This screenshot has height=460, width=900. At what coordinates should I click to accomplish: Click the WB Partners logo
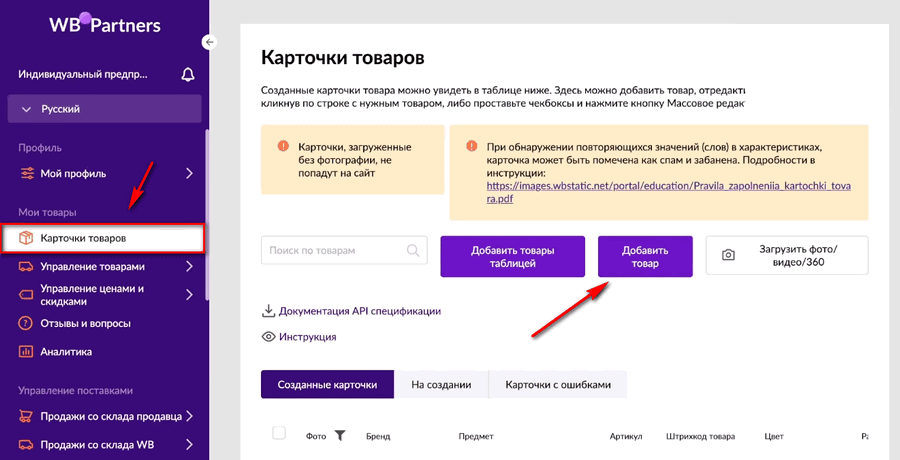105,25
